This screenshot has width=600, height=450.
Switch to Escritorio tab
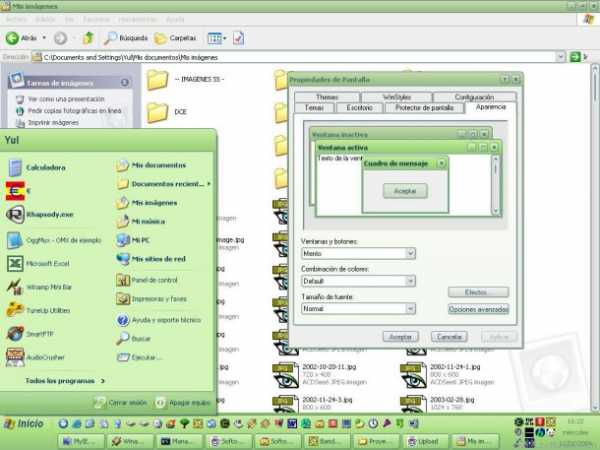[359, 108]
